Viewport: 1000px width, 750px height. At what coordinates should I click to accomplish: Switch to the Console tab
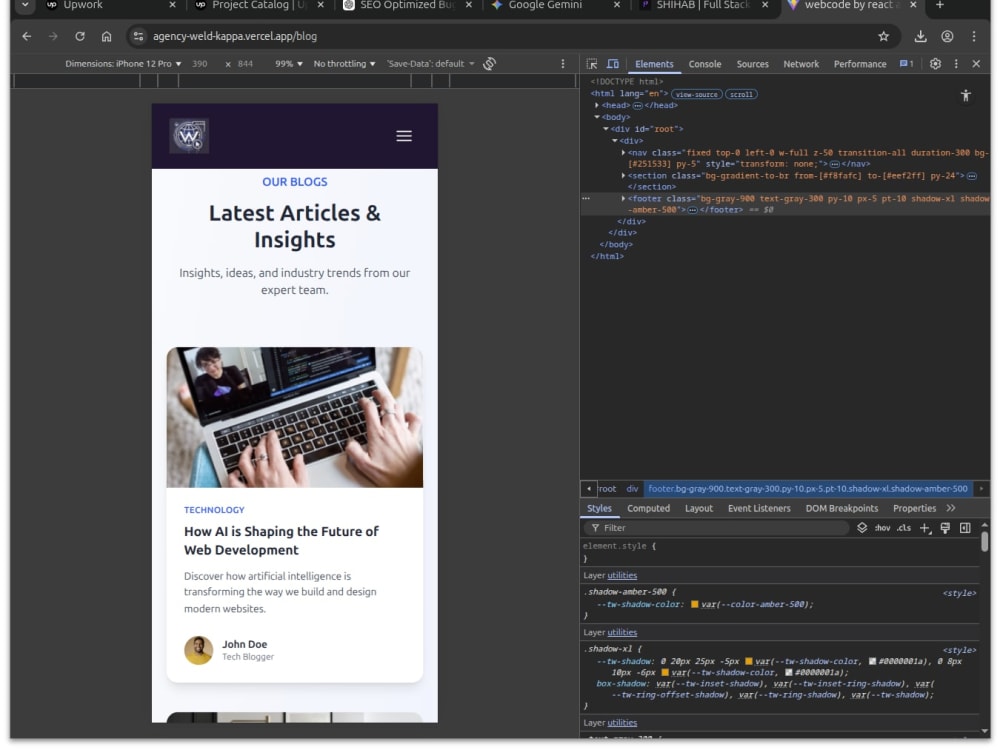pos(705,64)
